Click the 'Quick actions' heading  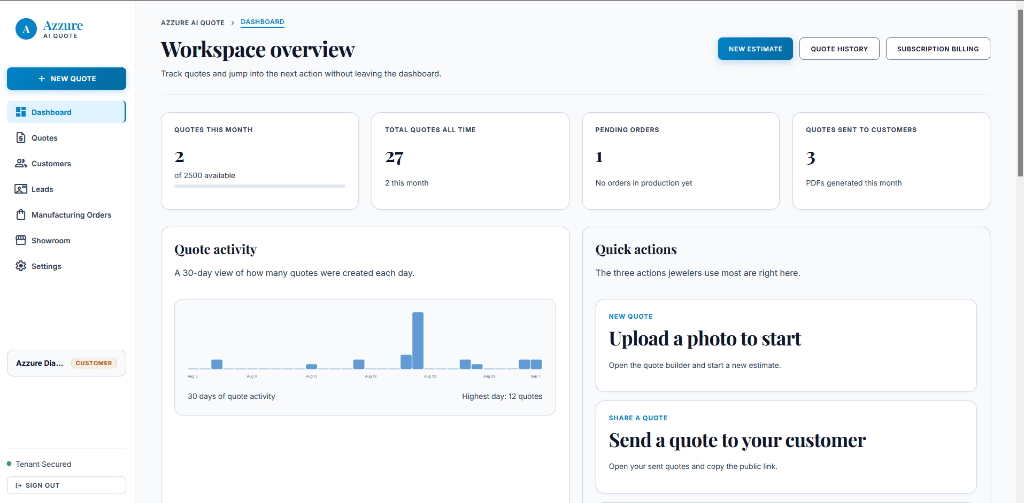pyautogui.click(x=636, y=250)
